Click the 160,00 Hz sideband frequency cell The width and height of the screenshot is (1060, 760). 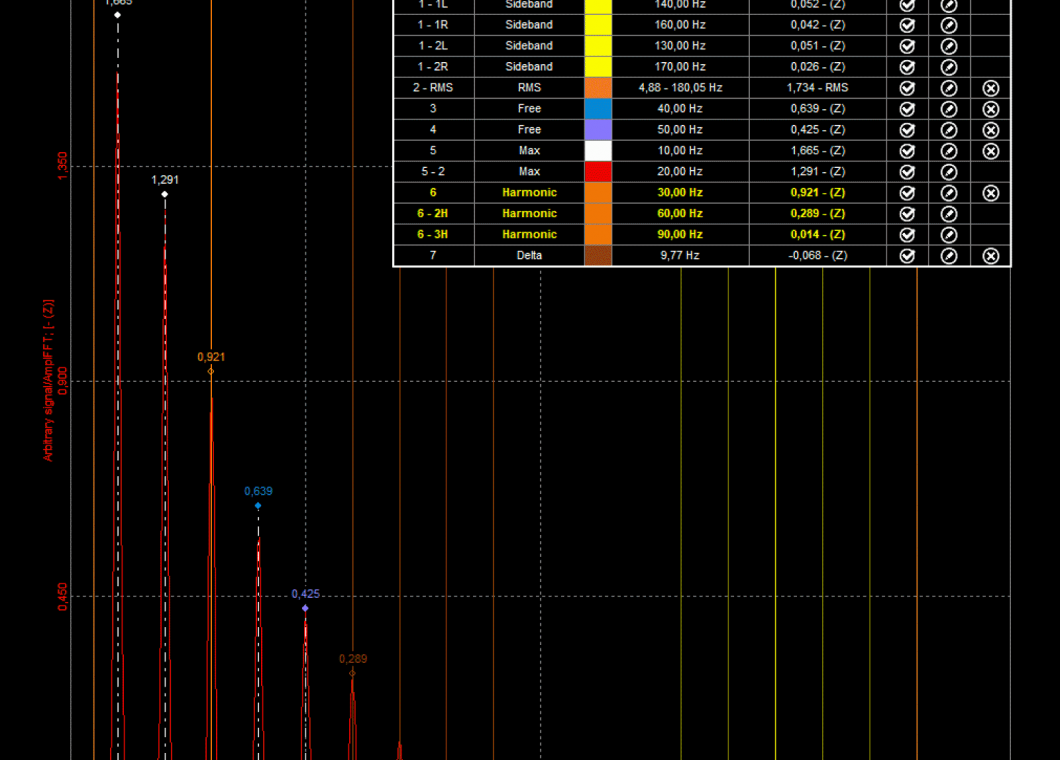click(680, 25)
